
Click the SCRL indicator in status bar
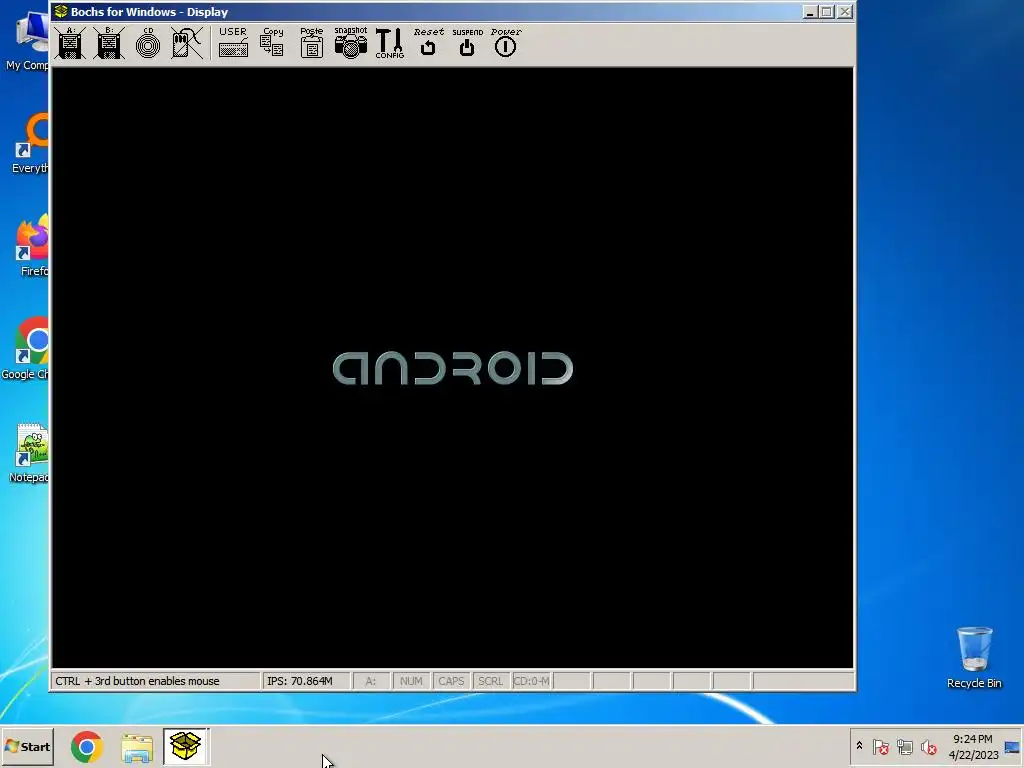490,681
